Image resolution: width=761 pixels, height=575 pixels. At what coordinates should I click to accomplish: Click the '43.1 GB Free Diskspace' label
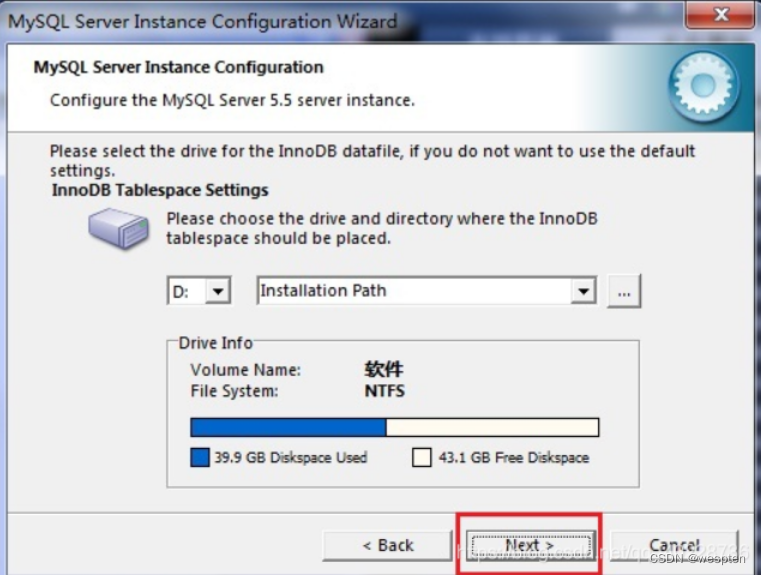point(514,458)
